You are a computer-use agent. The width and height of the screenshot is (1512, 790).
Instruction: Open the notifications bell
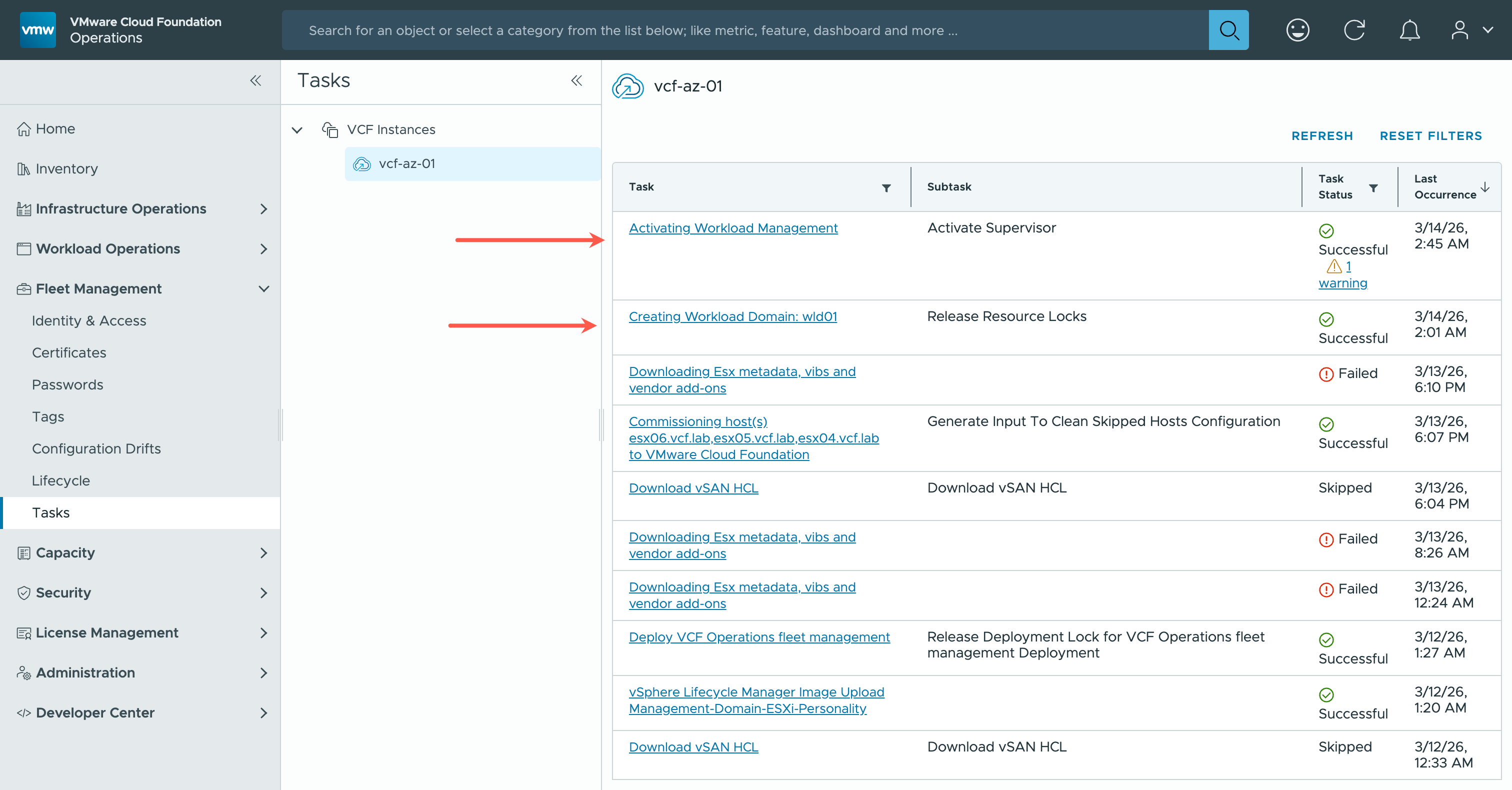point(1409,30)
